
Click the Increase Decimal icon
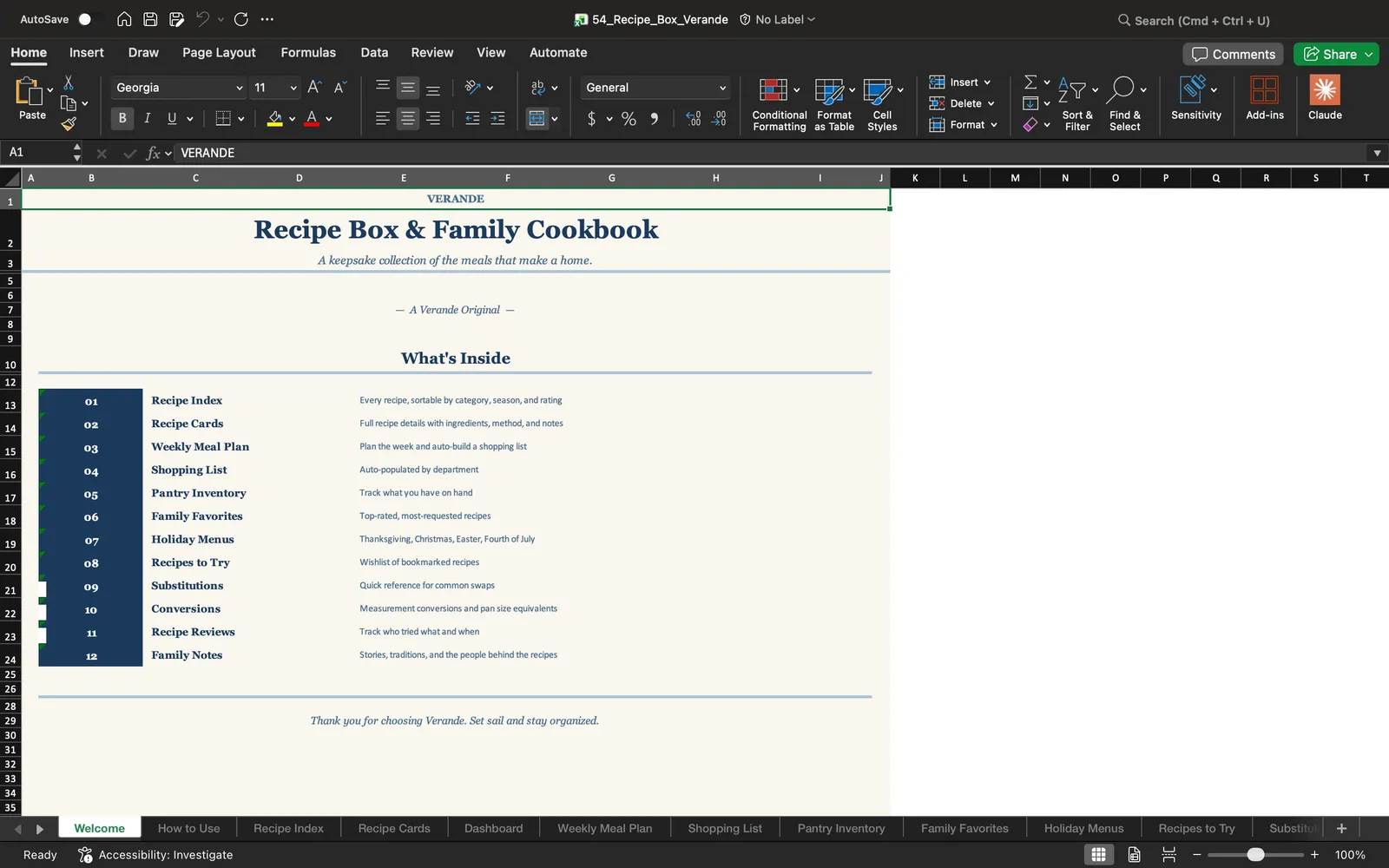pyautogui.click(x=693, y=118)
